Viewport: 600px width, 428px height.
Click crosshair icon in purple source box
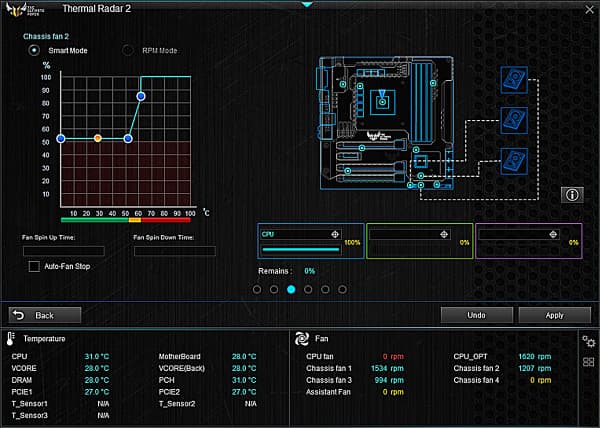[553, 234]
